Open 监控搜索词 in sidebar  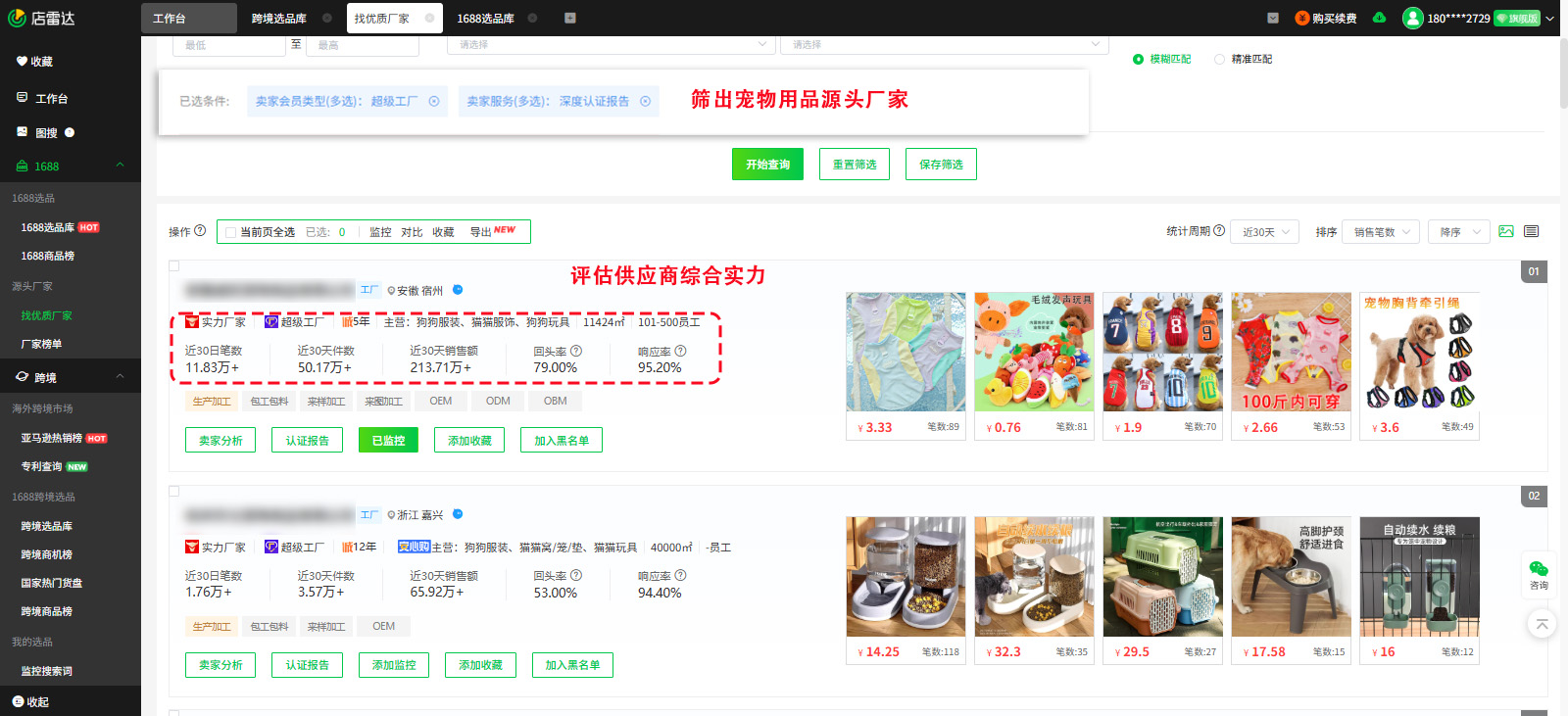tap(47, 671)
